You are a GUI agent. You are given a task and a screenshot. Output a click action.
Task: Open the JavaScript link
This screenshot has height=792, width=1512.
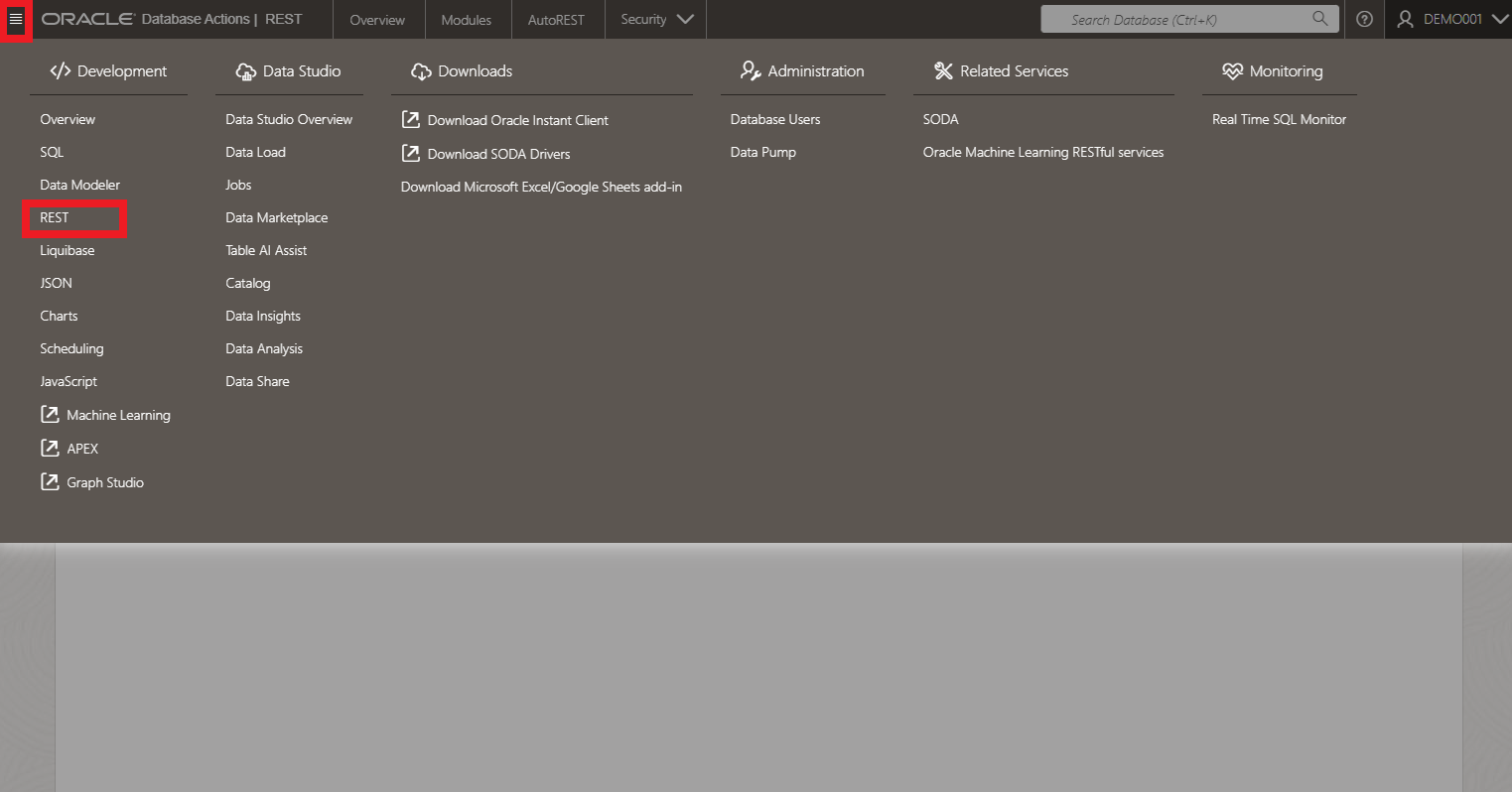[x=69, y=381]
